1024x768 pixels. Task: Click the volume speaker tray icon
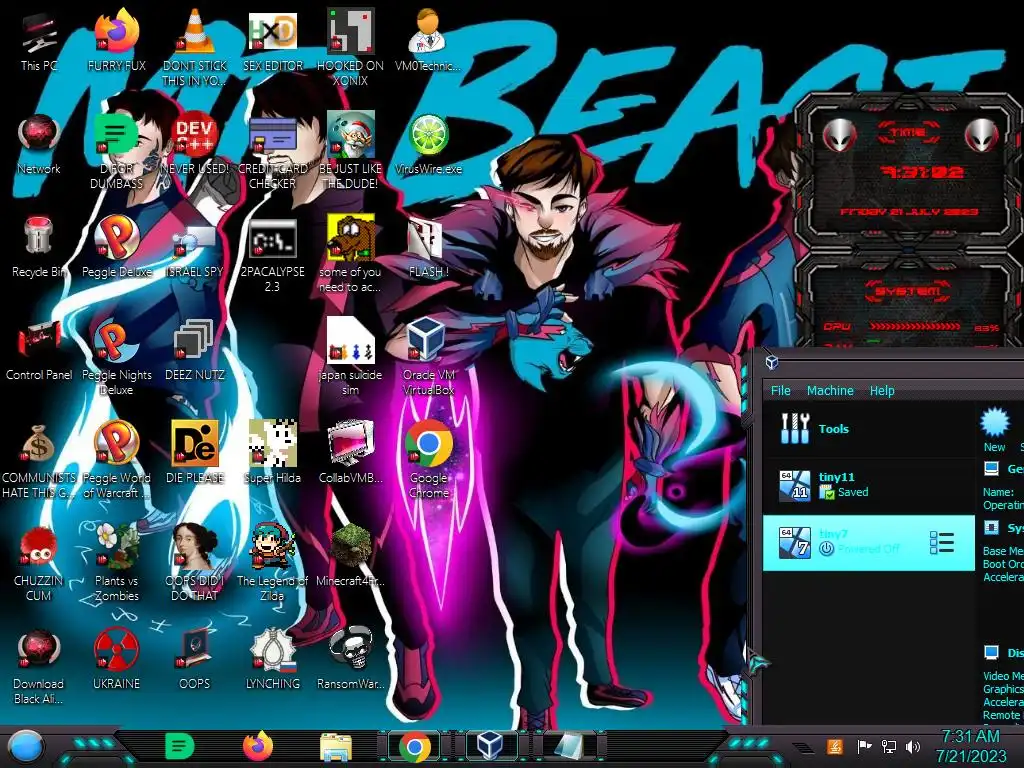coord(913,746)
